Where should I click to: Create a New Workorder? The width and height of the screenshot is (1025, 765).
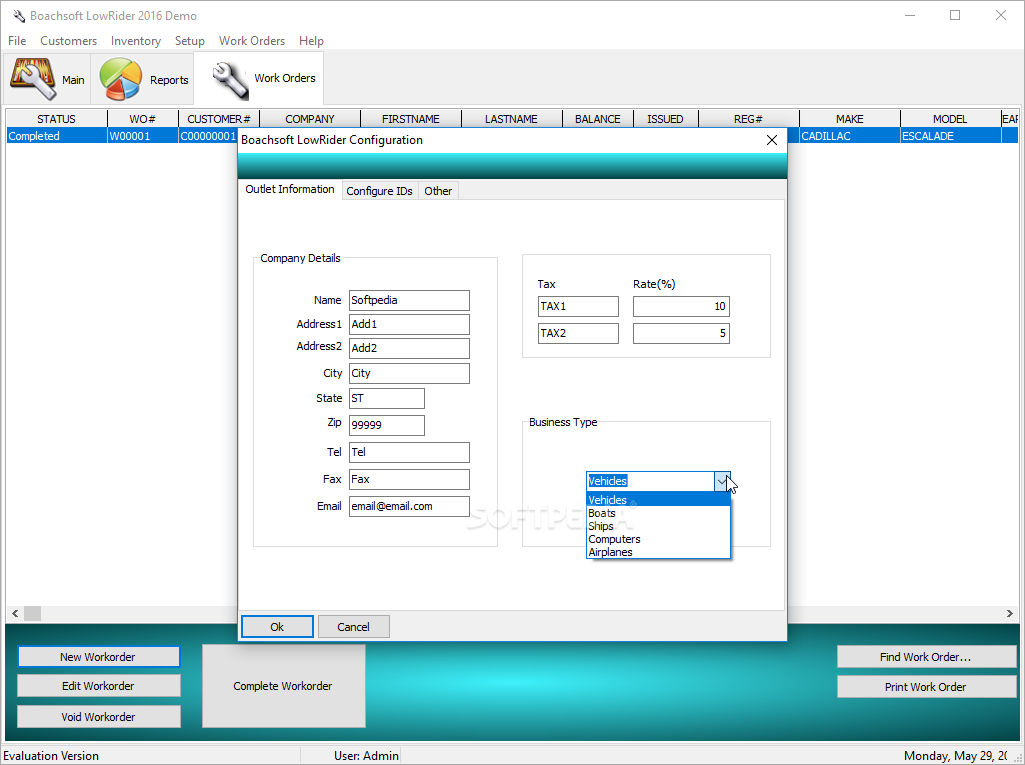98,657
